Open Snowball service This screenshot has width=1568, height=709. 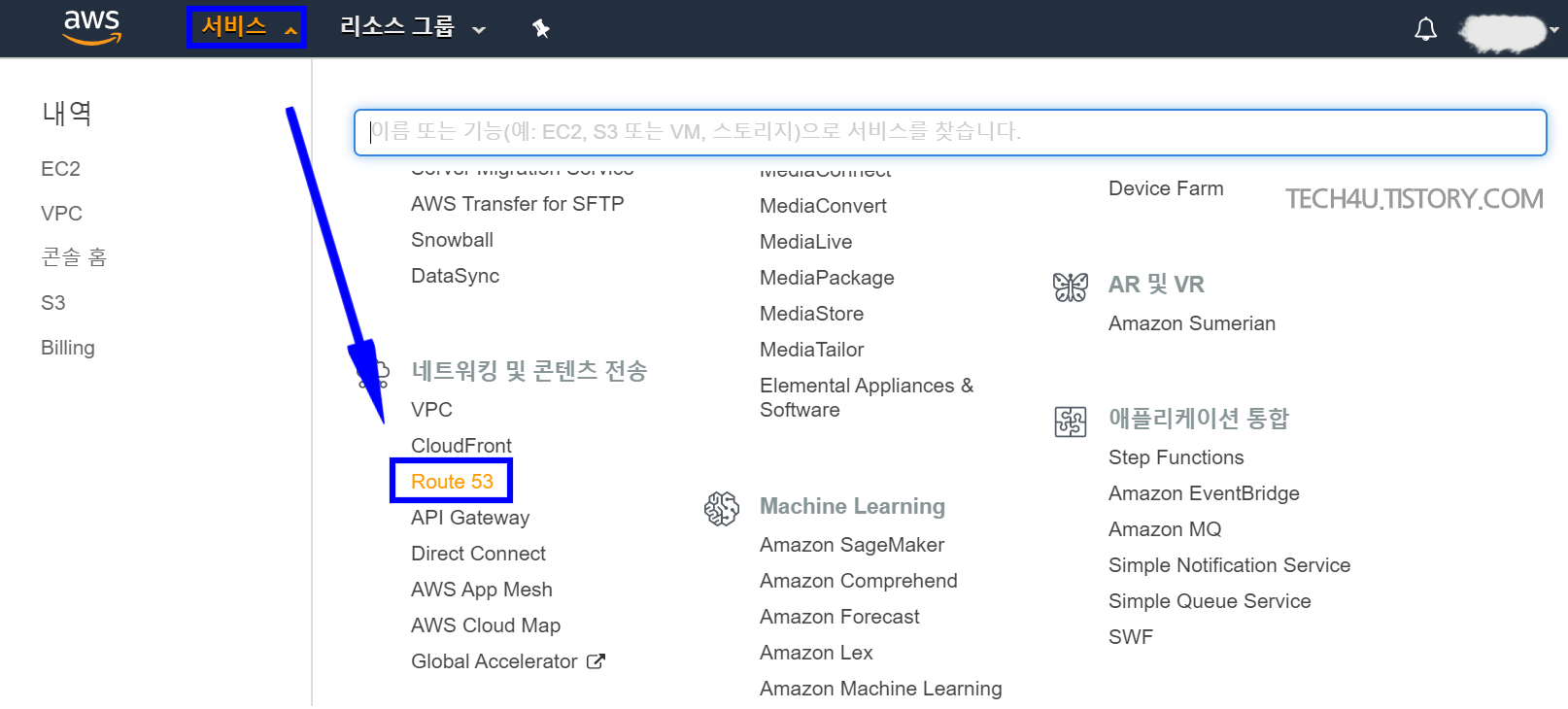[x=452, y=240]
